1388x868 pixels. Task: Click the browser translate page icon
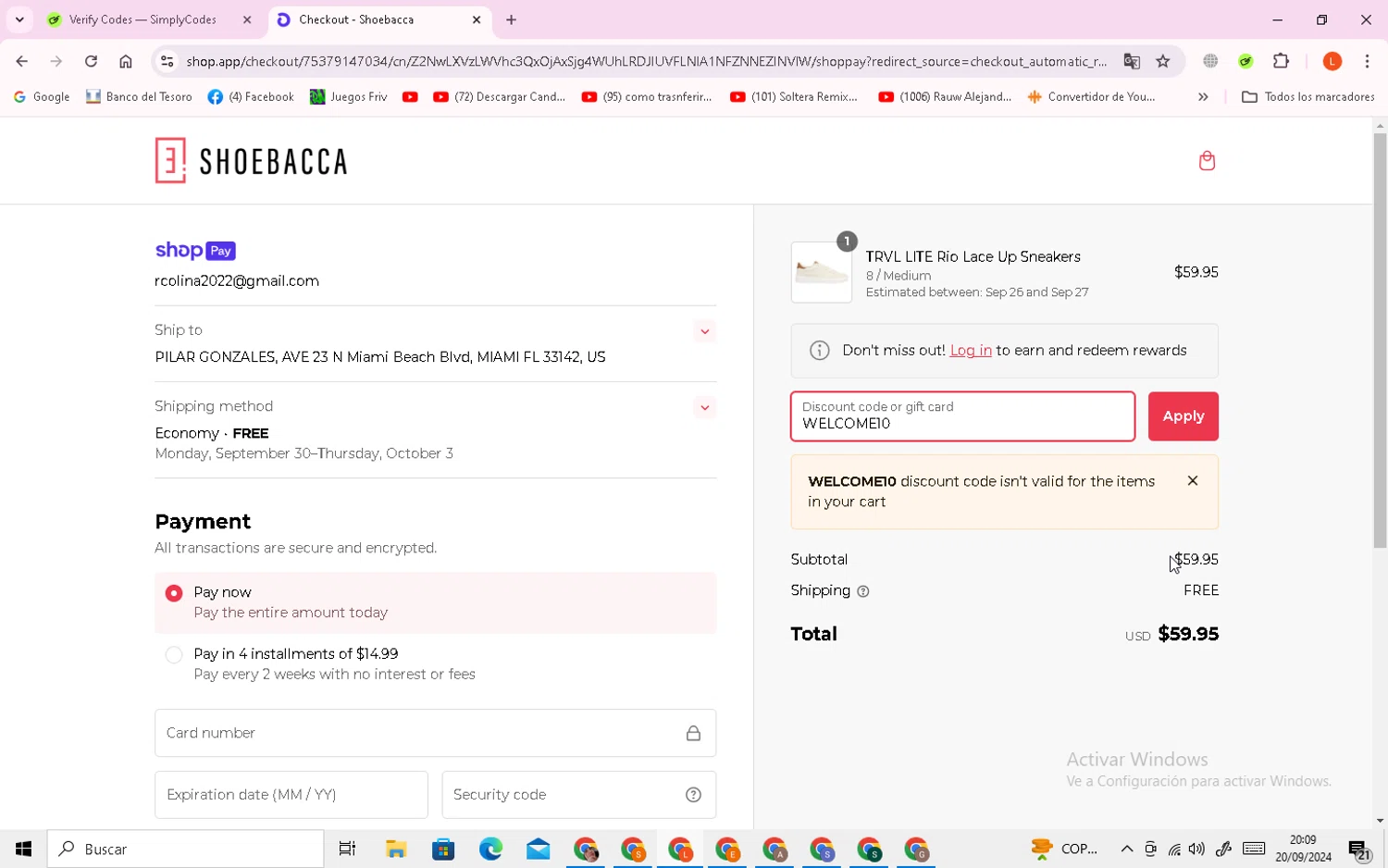click(x=1132, y=61)
